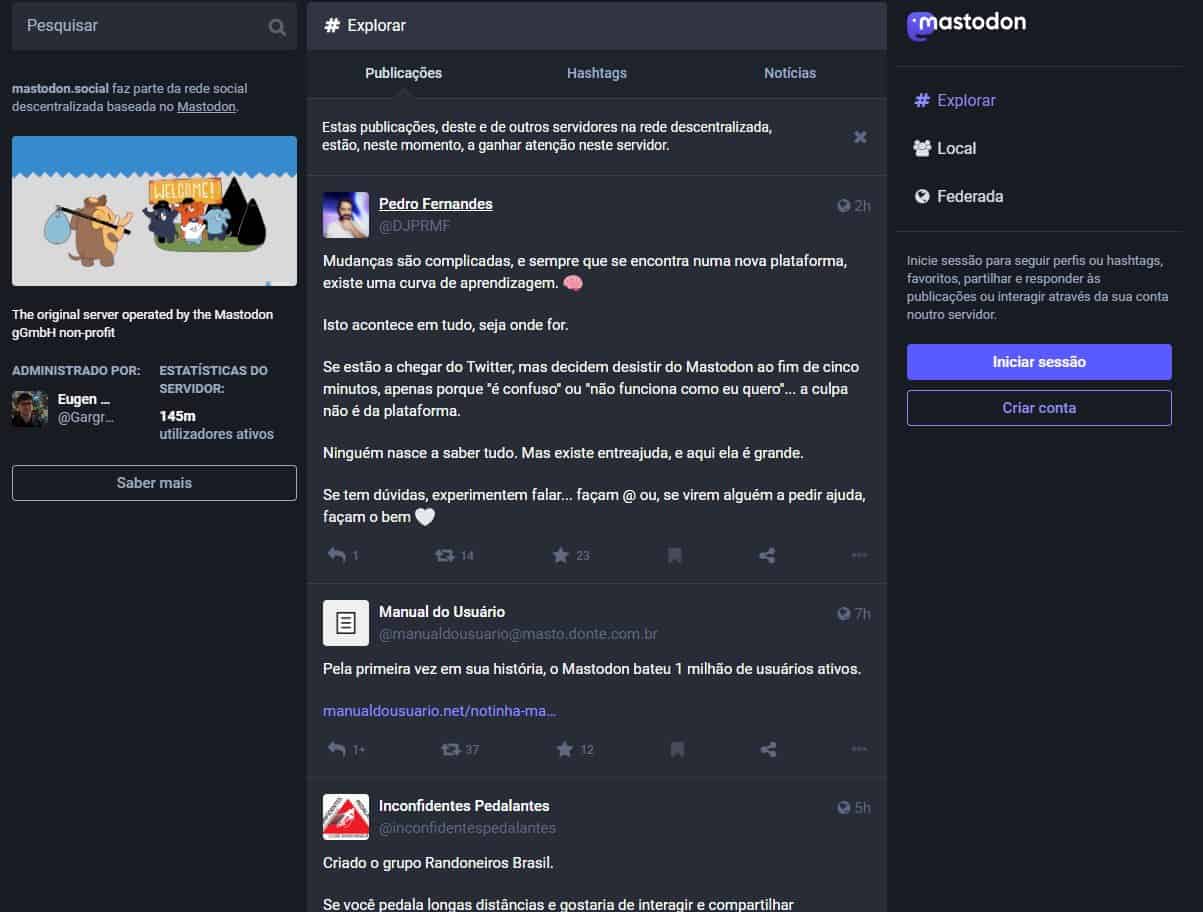Dismiss the explore info banner
The image size is (1203, 912).
[x=860, y=137]
